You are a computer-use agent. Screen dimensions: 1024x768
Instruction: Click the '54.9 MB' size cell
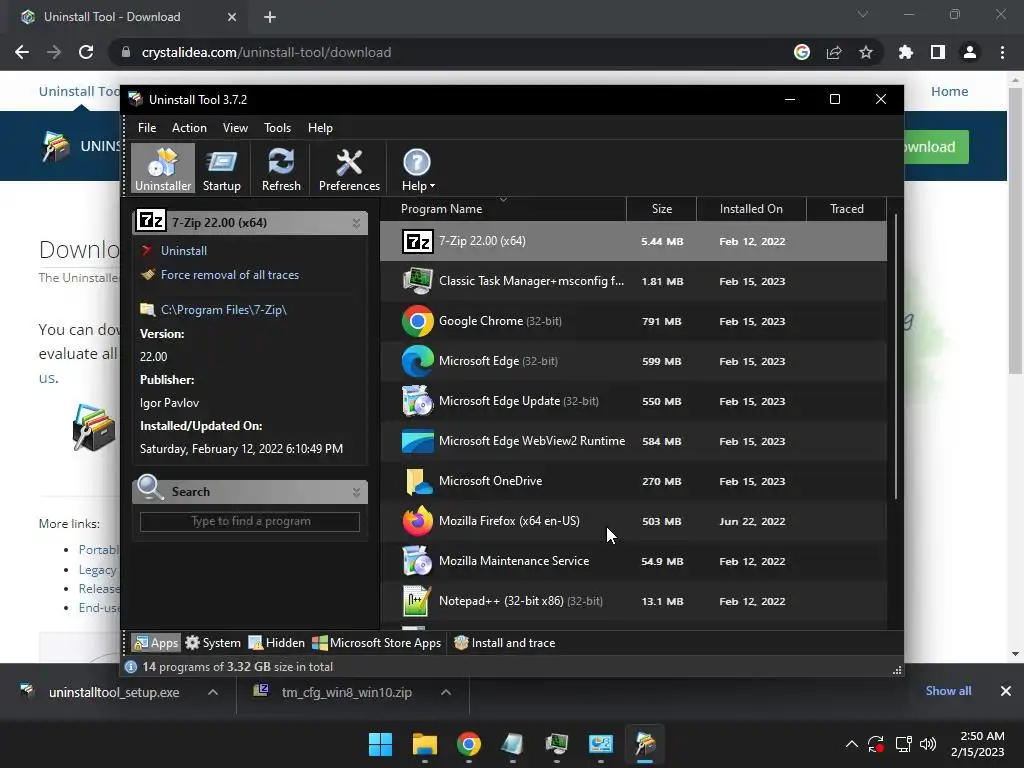pyautogui.click(x=662, y=561)
